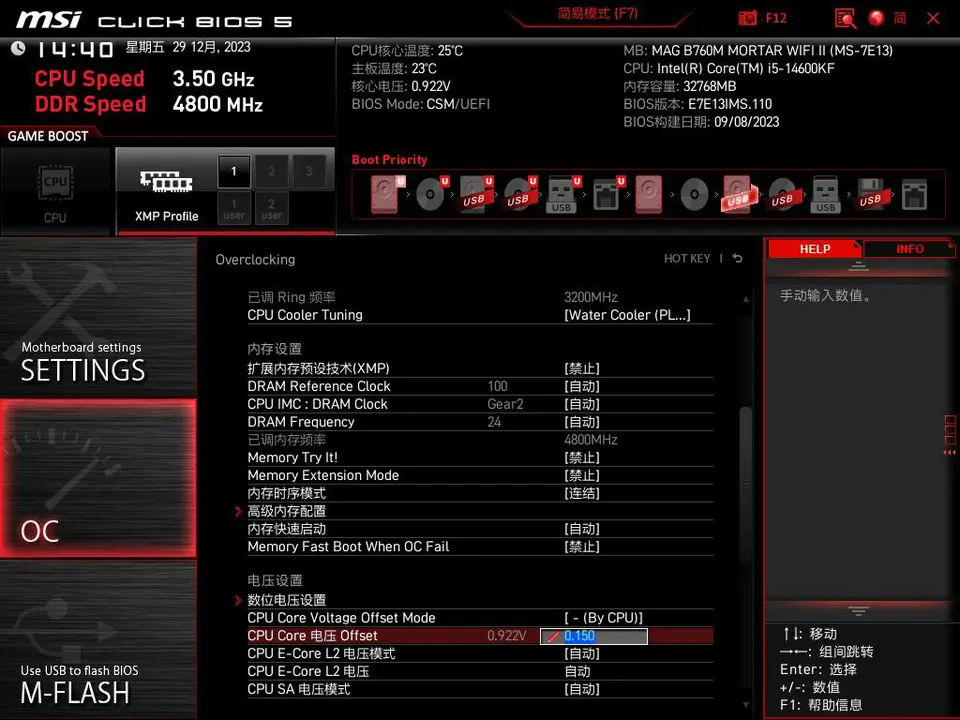960x720 pixels.
Task: Open the 内存时序模式 value dropdown
Action: [582, 493]
